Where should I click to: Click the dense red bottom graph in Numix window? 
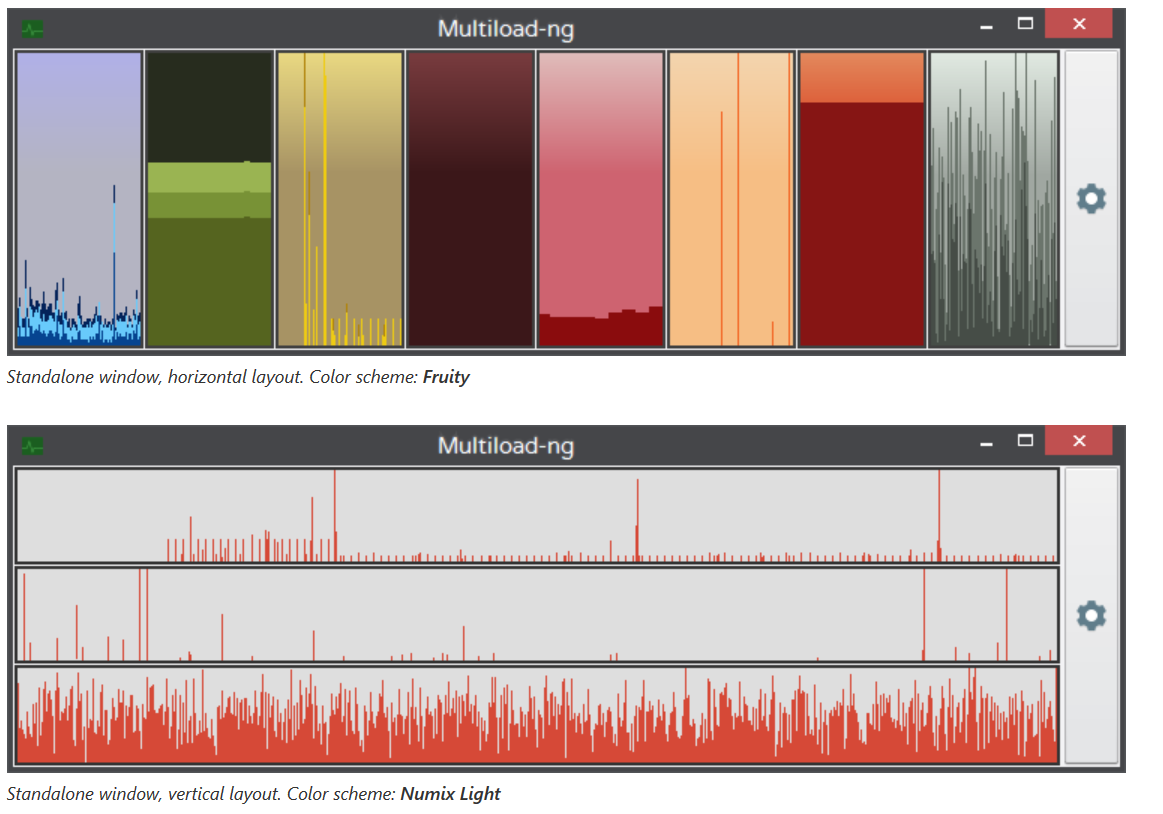(x=536, y=715)
